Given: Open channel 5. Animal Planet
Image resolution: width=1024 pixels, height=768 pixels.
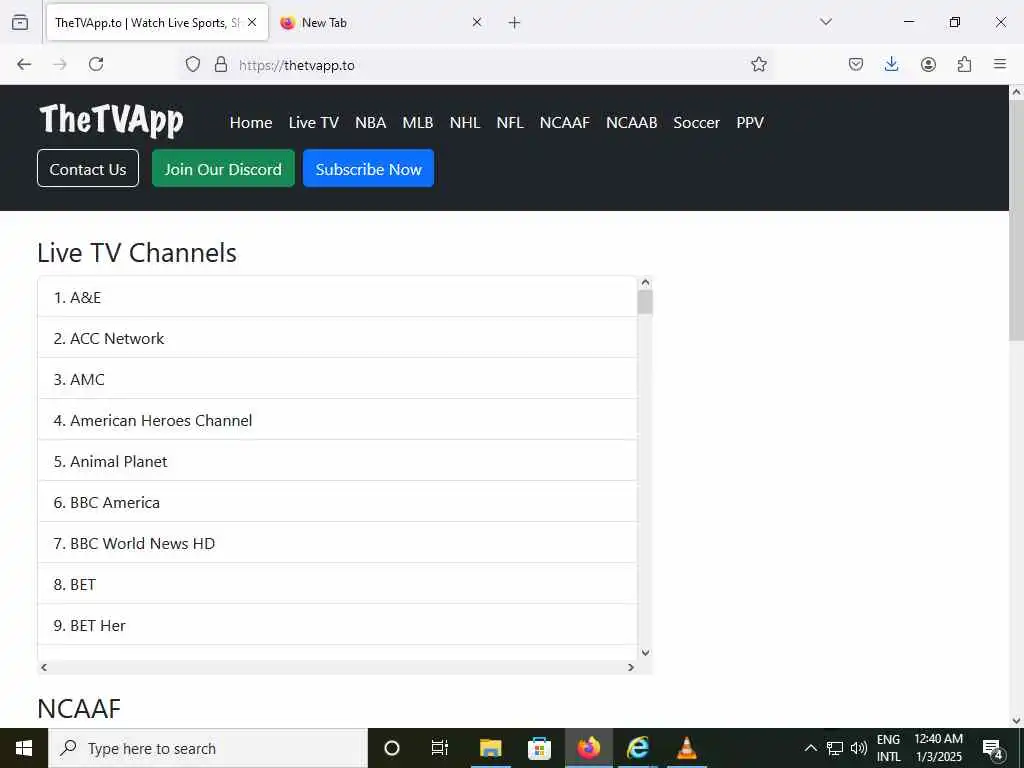Looking at the screenshot, I should [338, 461].
